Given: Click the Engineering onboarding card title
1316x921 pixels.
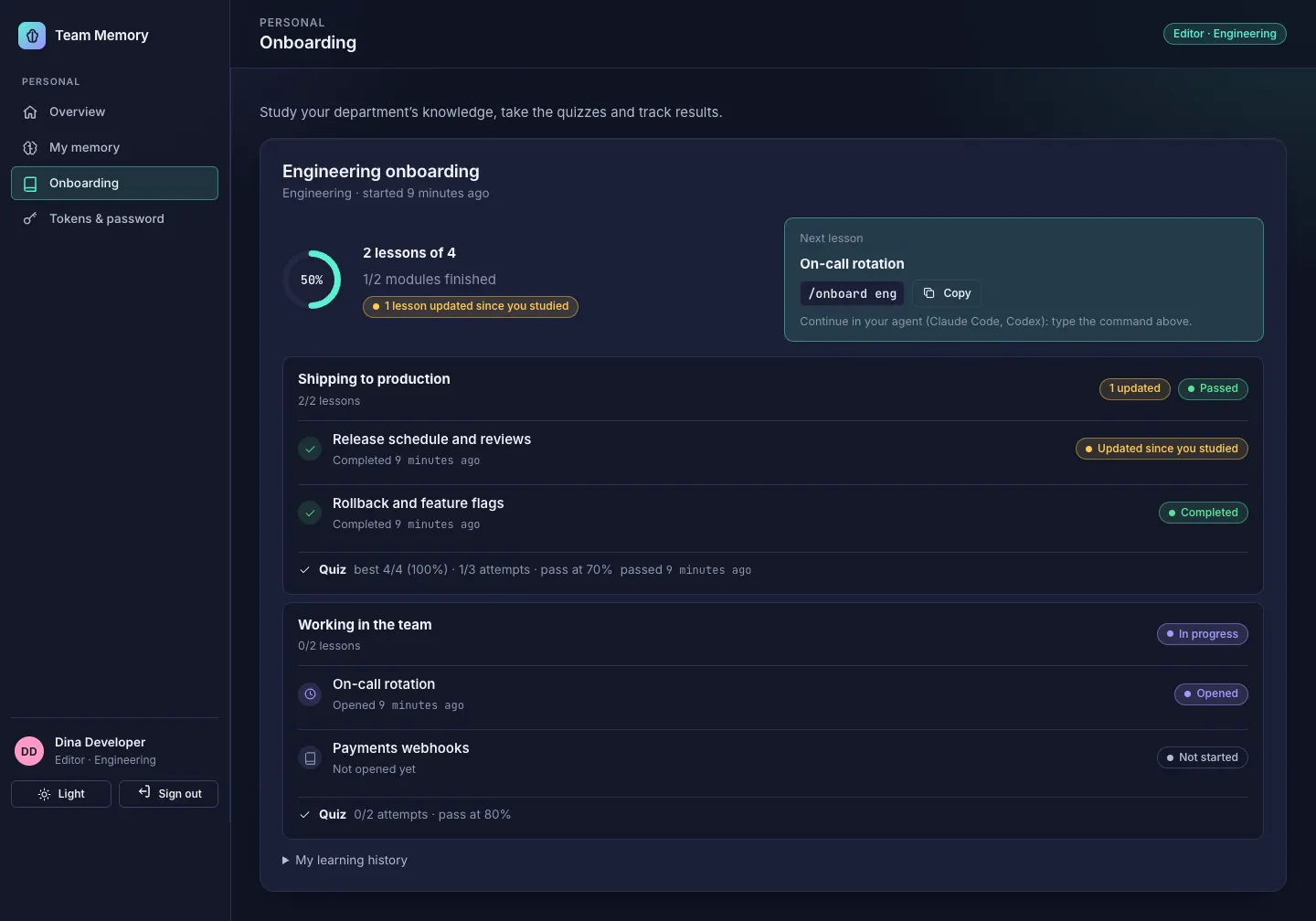Looking at the screenshot, I should tap(380, 171).
